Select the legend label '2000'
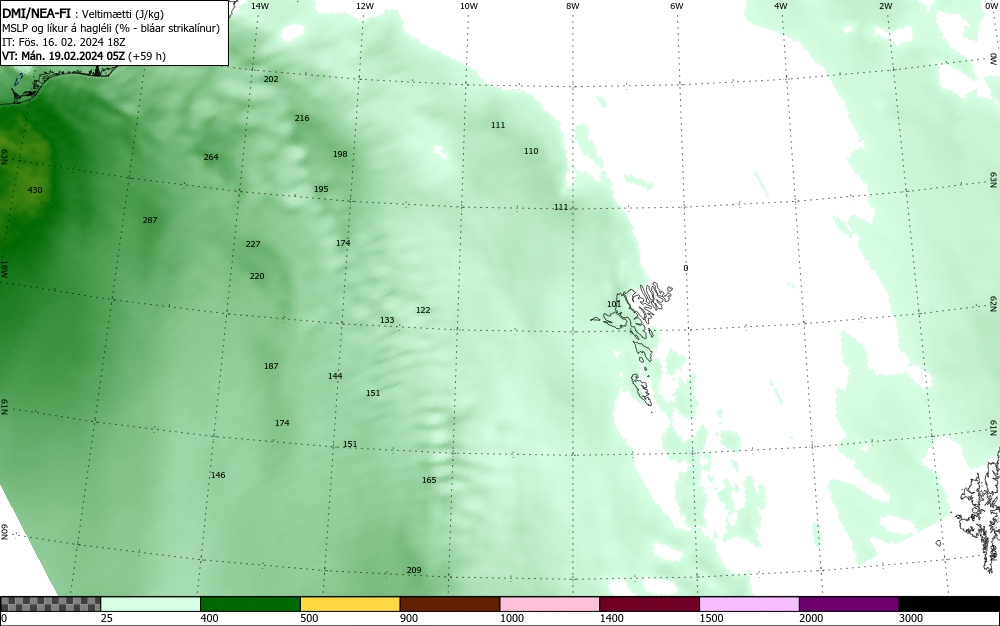This screenshot has width=1000, height=626. [811, 618]
